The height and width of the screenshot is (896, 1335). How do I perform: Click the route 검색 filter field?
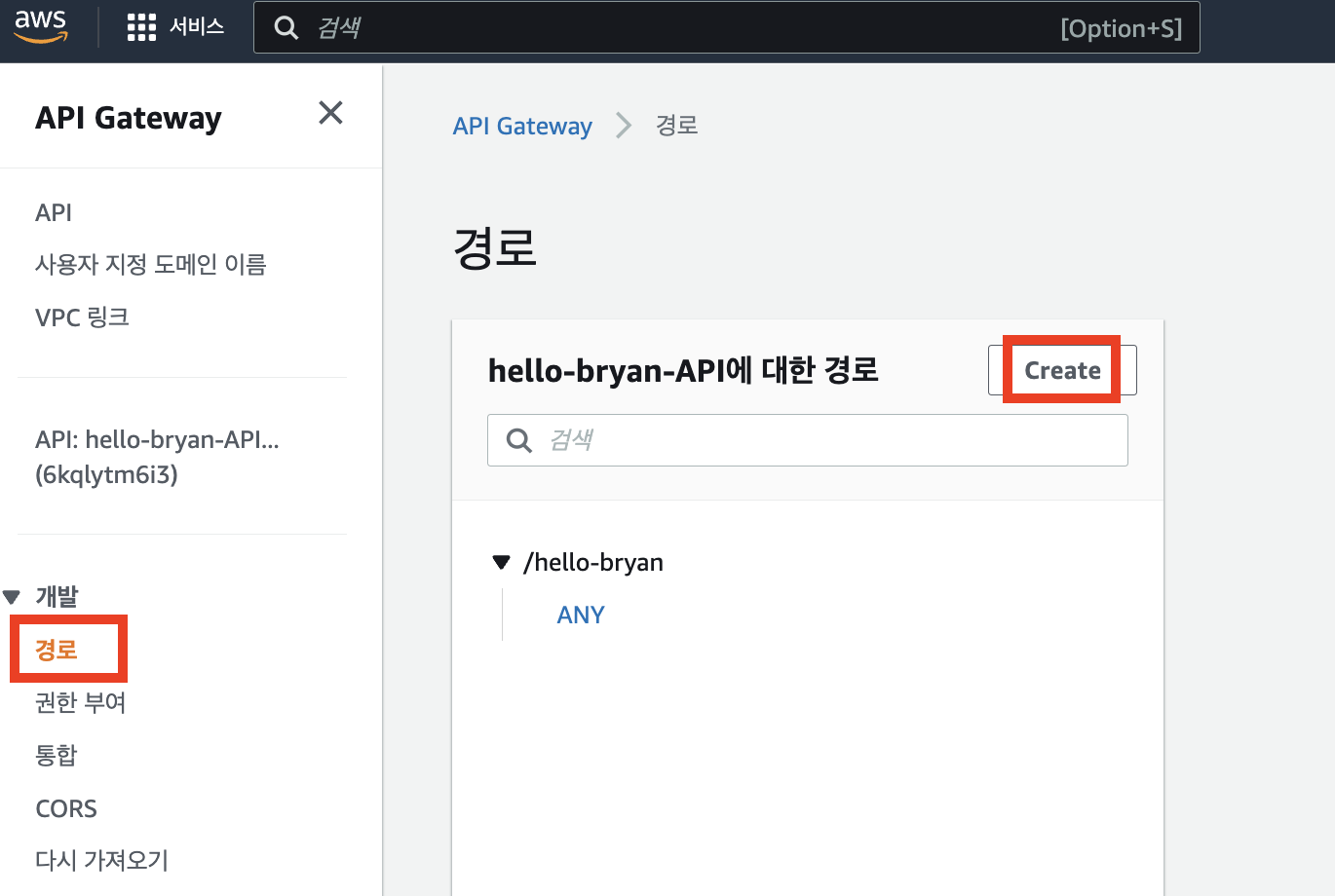[x=808, y=440]
